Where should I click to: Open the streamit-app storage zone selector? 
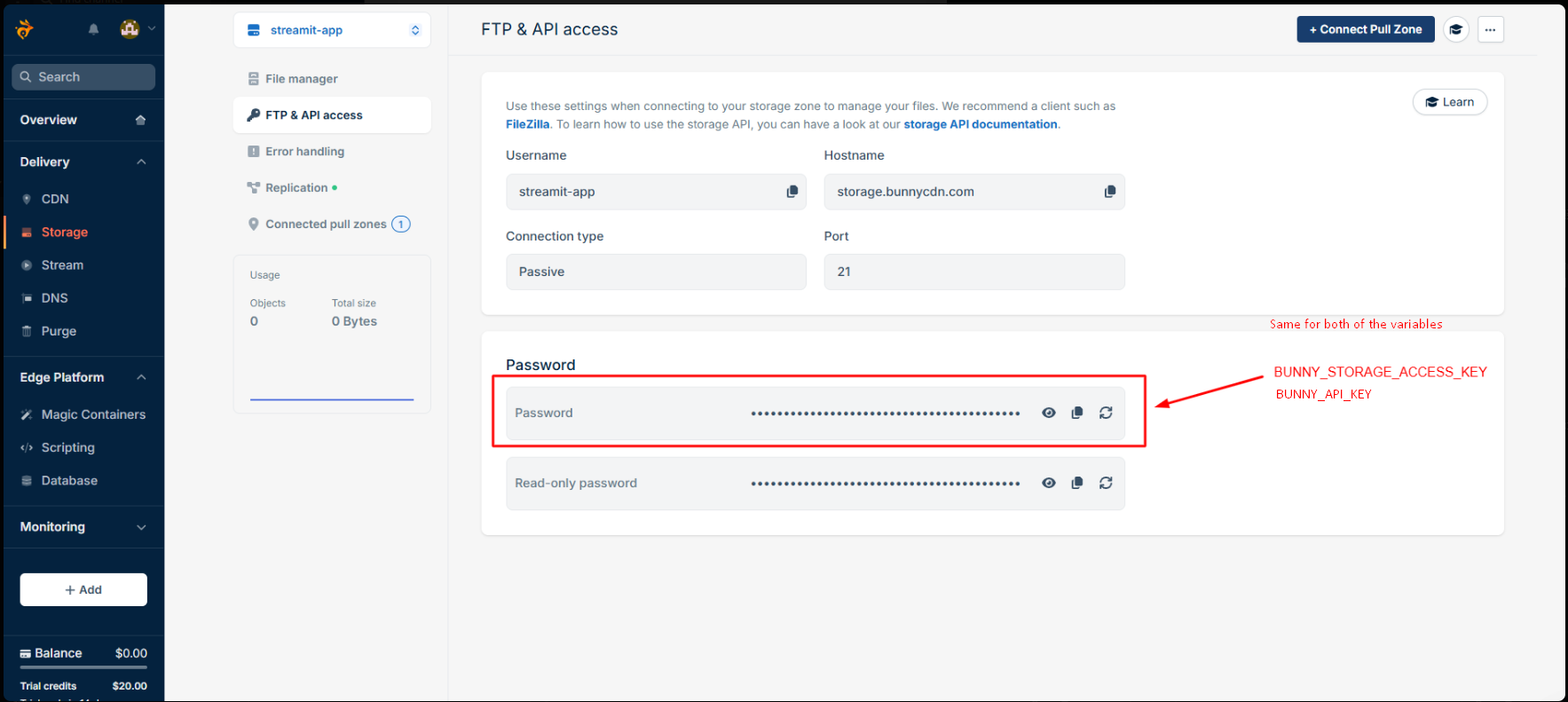point(332,30)
